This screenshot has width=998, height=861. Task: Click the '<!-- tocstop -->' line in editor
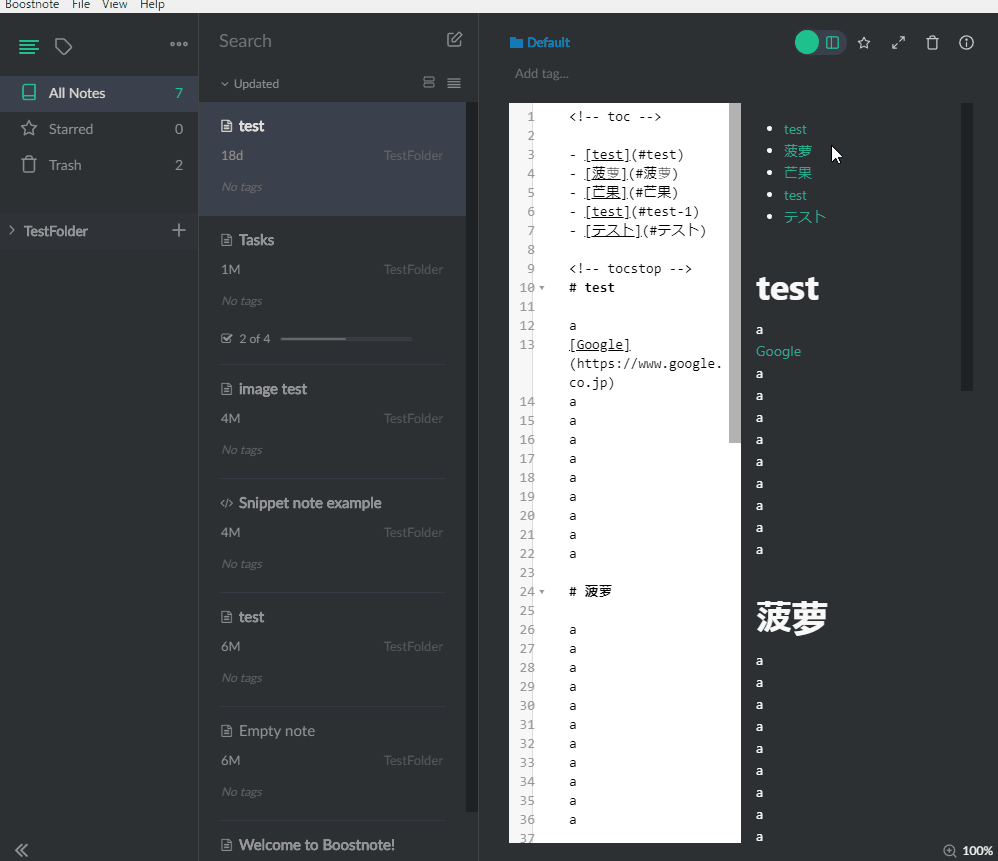click(630, 269)
